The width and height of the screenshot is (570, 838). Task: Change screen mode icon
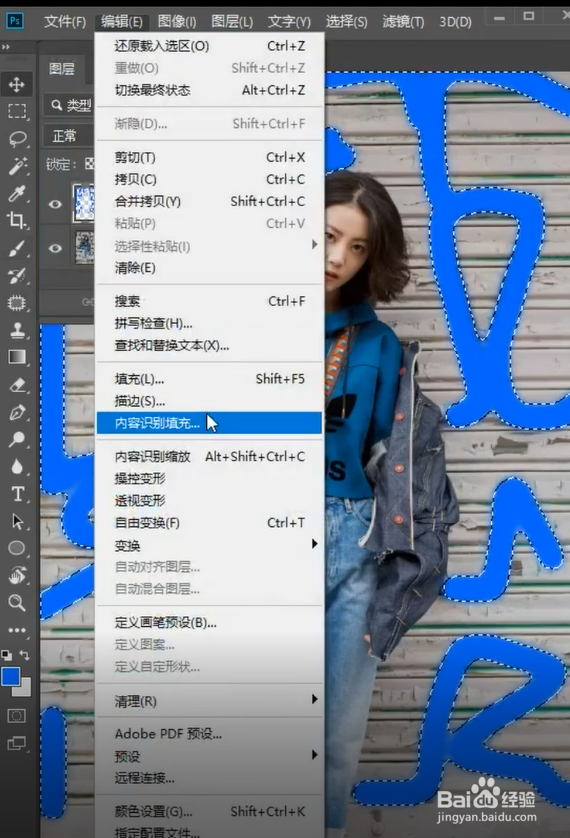tap(17, 743)
